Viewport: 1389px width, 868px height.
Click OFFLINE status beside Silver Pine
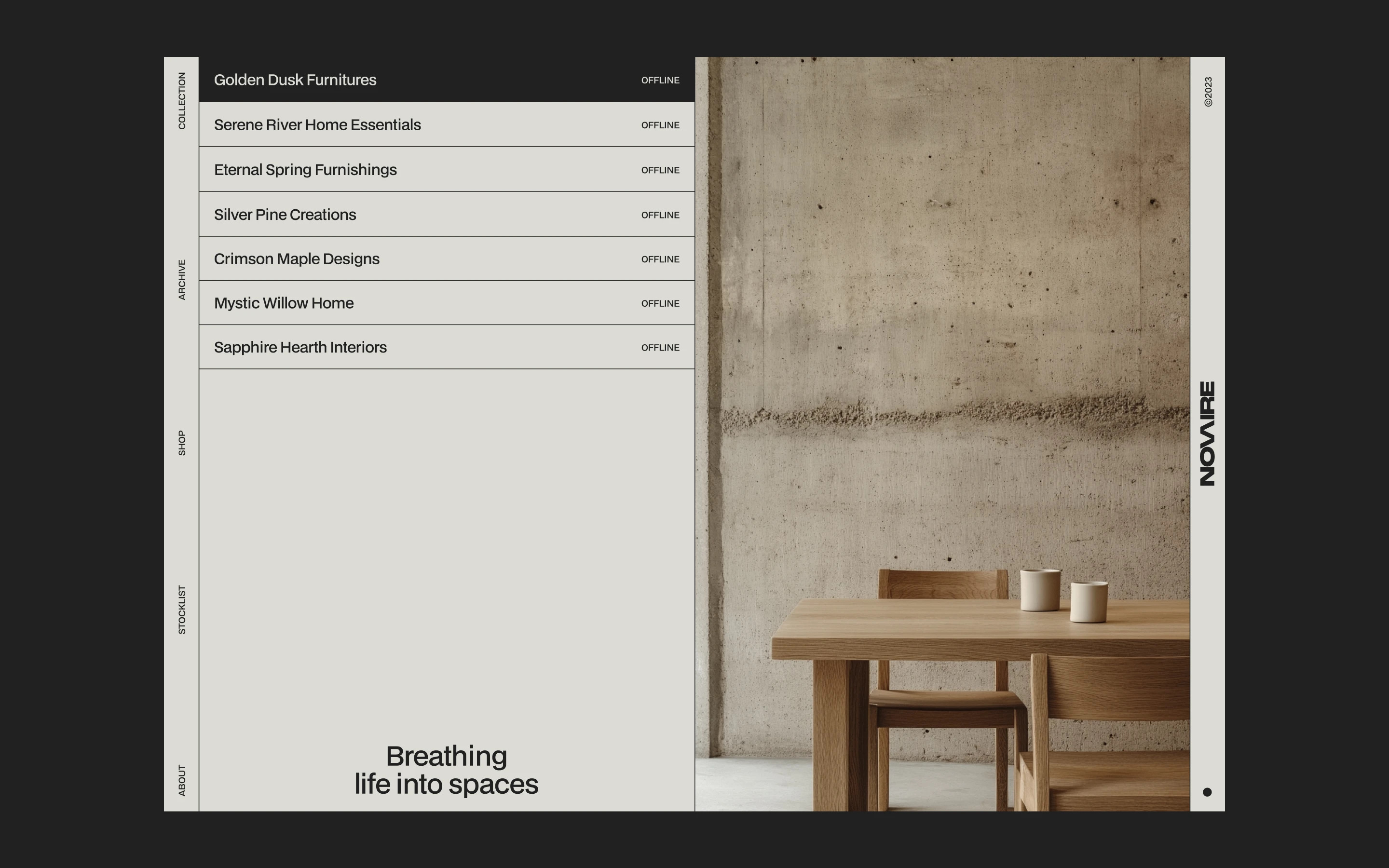[x=660, y=215]
